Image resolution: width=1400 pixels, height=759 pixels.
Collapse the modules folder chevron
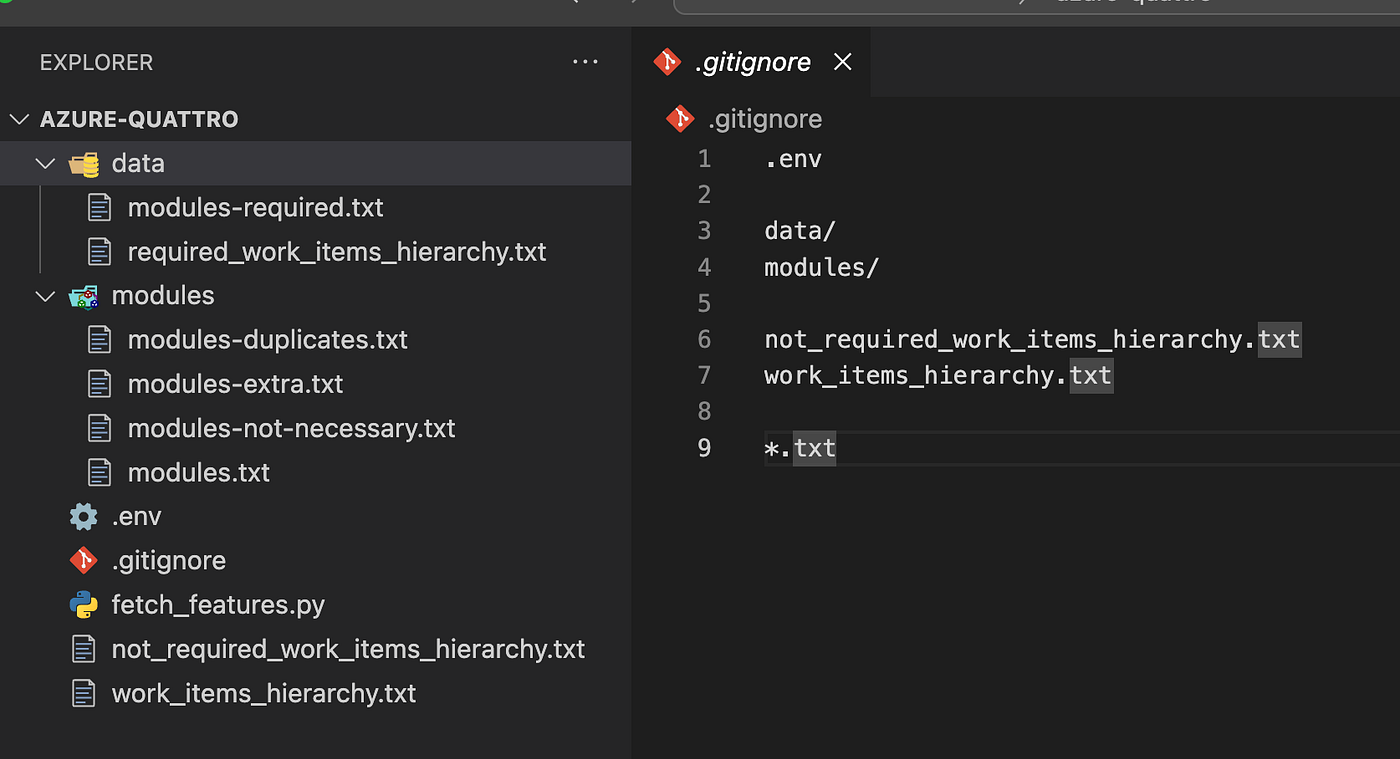pos(45,296)
